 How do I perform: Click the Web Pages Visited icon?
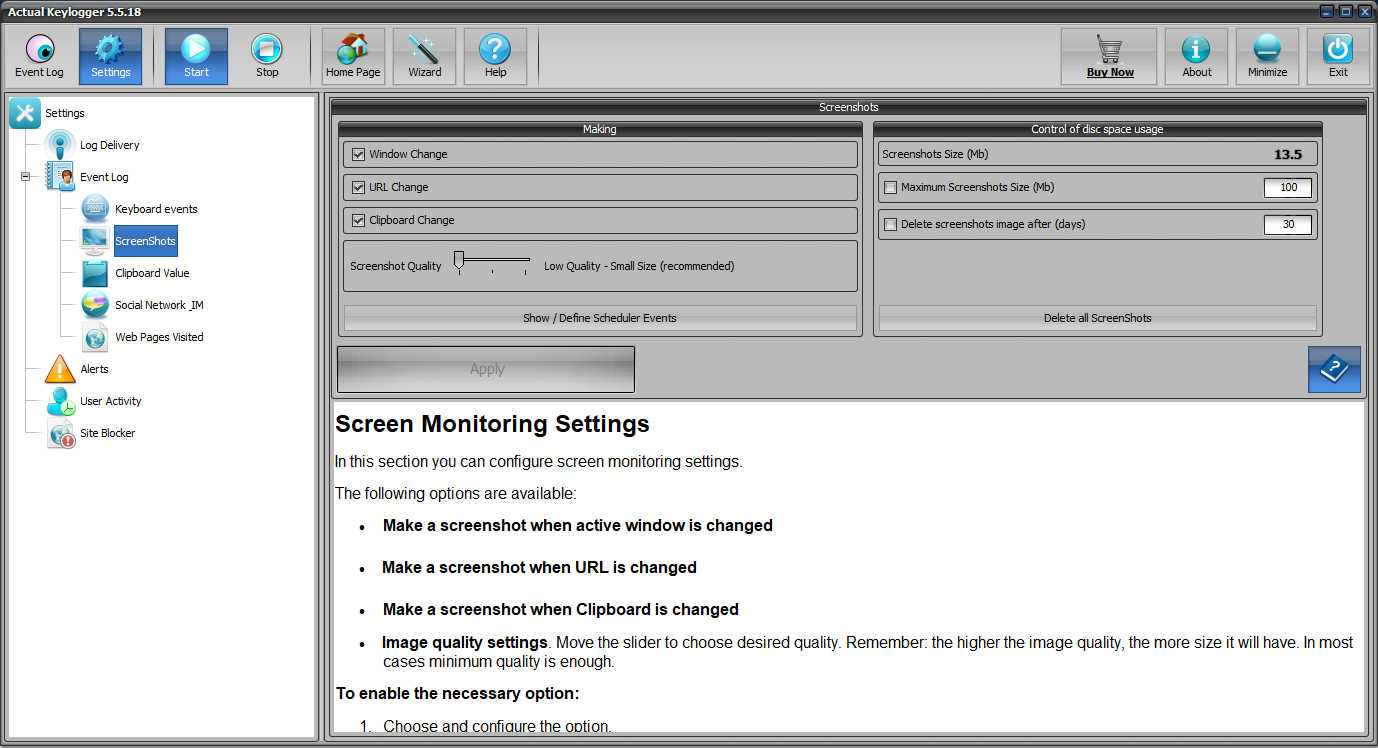[95, 337]
